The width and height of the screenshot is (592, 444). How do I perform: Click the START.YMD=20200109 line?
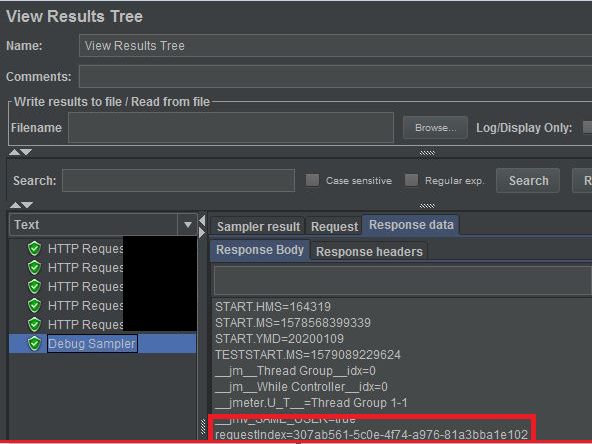(x=279, y=339)
